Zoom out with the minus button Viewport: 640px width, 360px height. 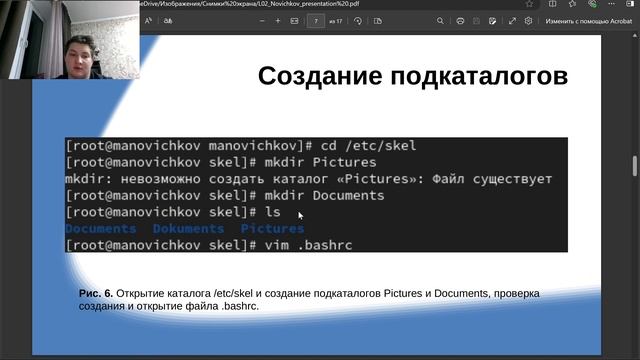[262, 21]
